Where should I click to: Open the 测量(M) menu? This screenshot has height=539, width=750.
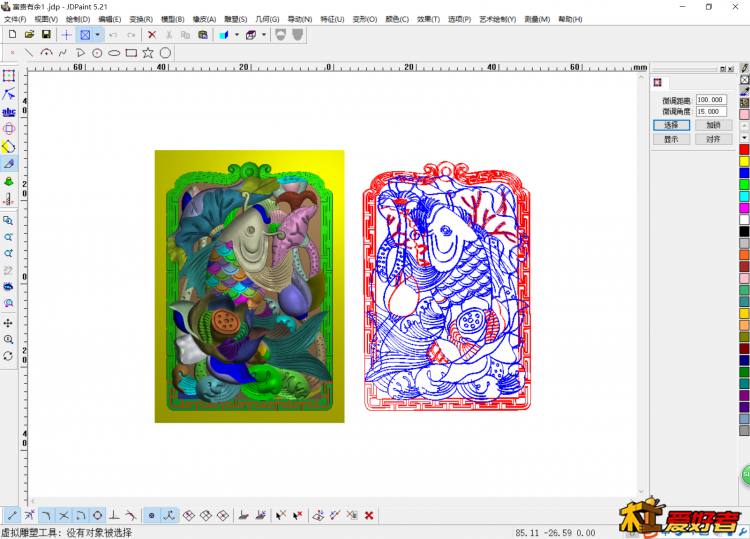pyautogui.click(x=537, y=19)
